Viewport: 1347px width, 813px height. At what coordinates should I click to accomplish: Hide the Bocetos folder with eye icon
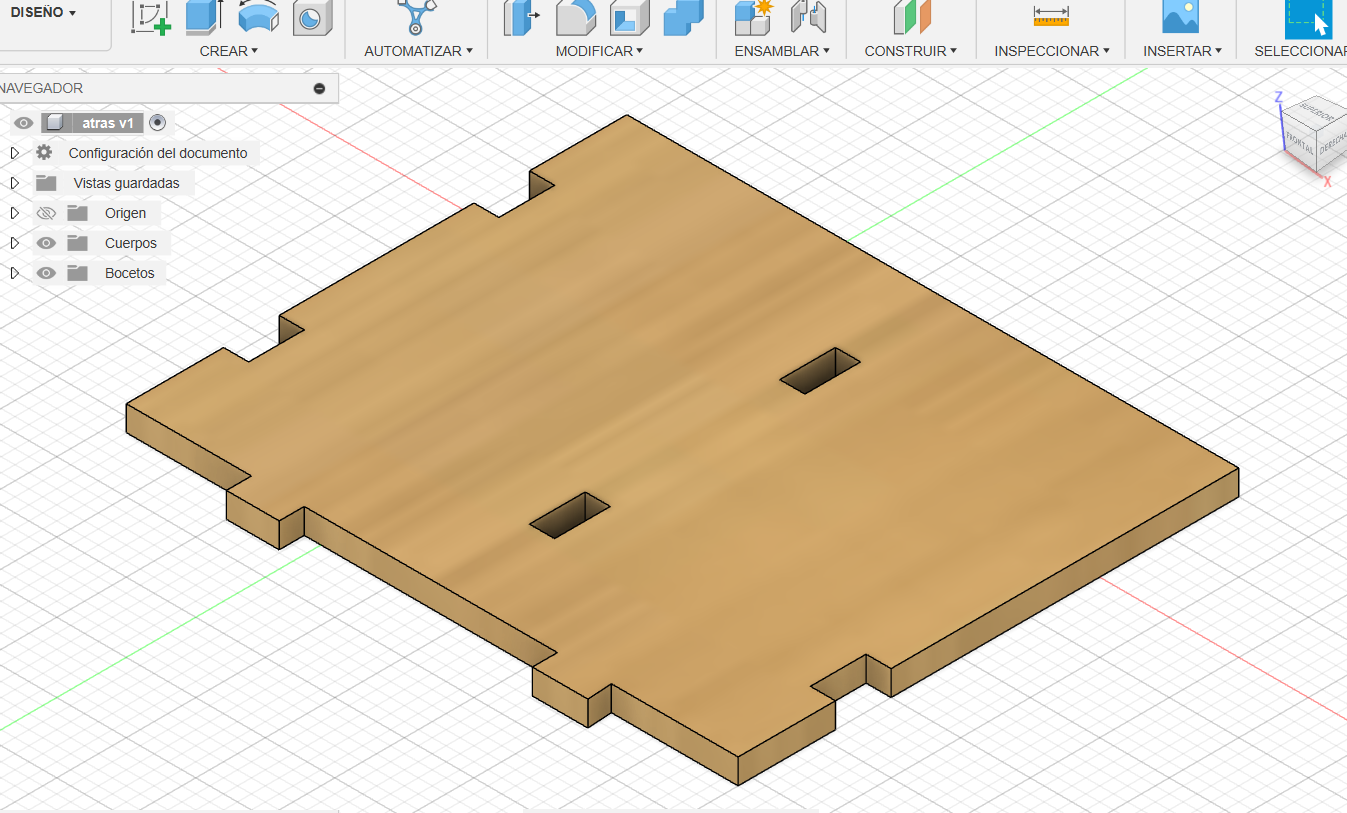(46, 273)
